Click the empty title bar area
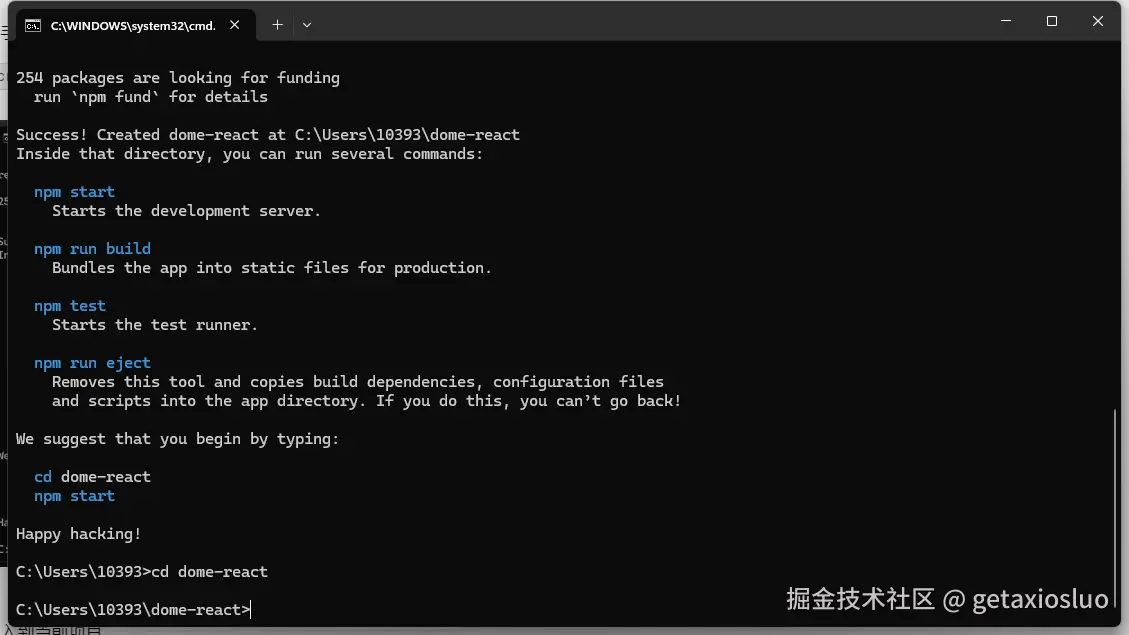 [650, 22]
